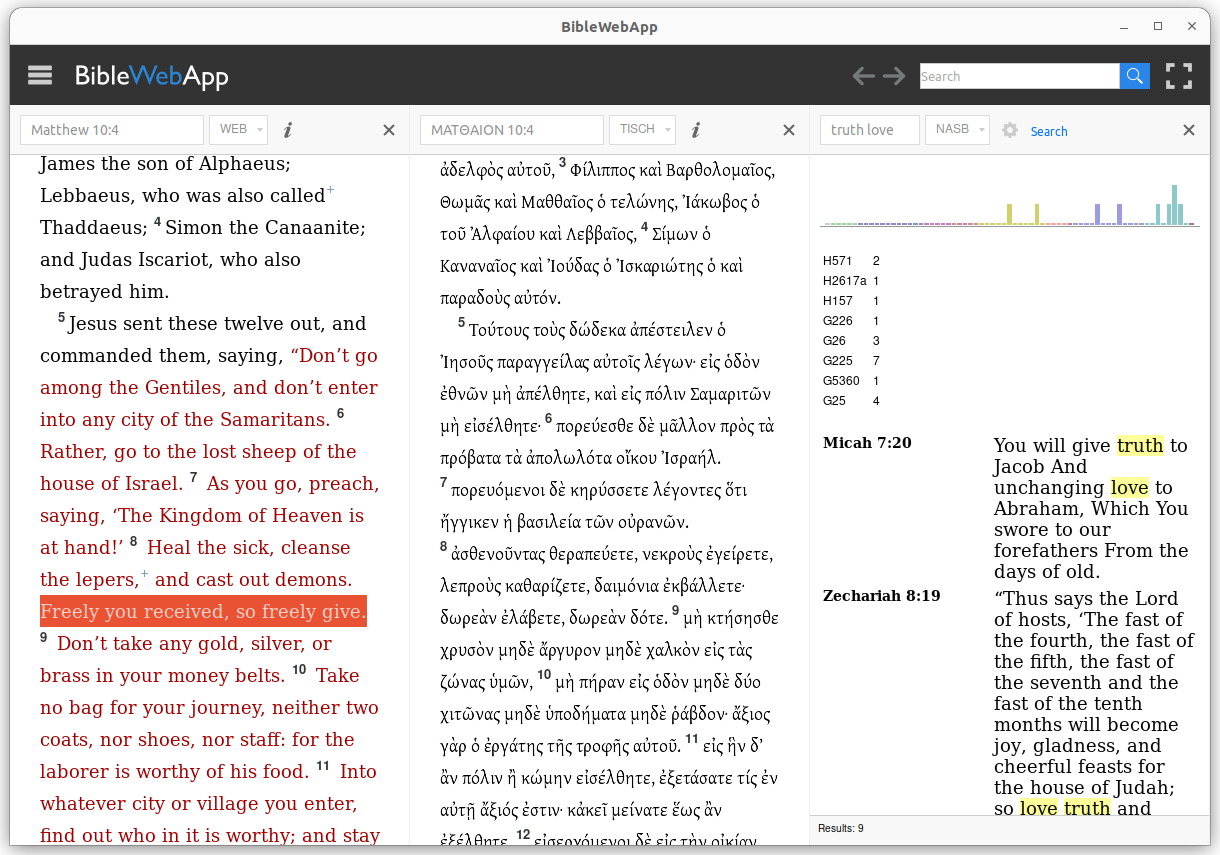Select the H157 Strong's number row
Viewport: 1220px width, 855px height.
click(851, 301)
